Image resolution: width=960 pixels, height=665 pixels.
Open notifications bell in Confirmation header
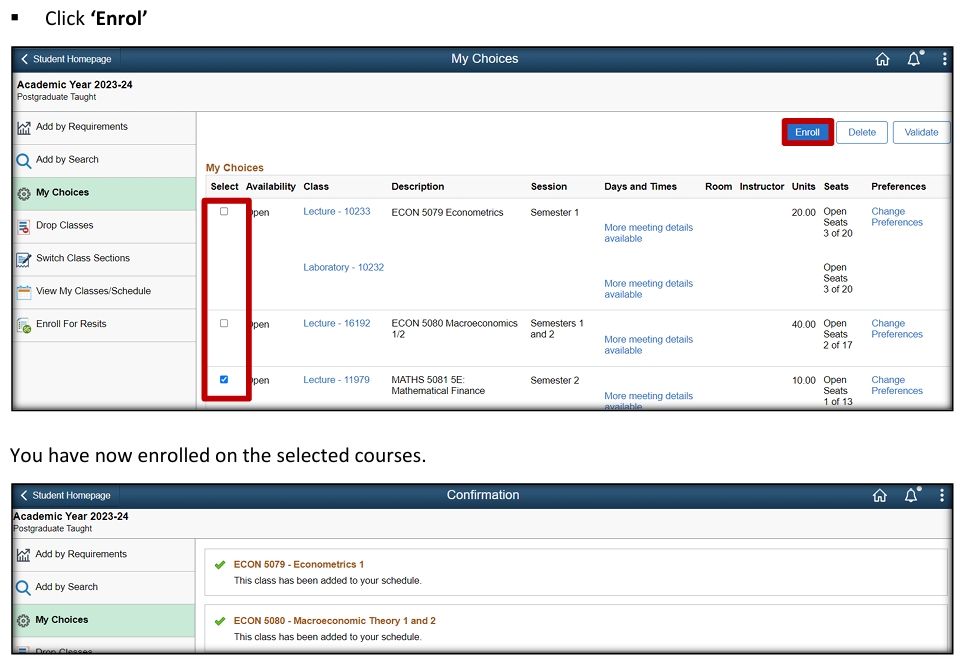point(912,495)
